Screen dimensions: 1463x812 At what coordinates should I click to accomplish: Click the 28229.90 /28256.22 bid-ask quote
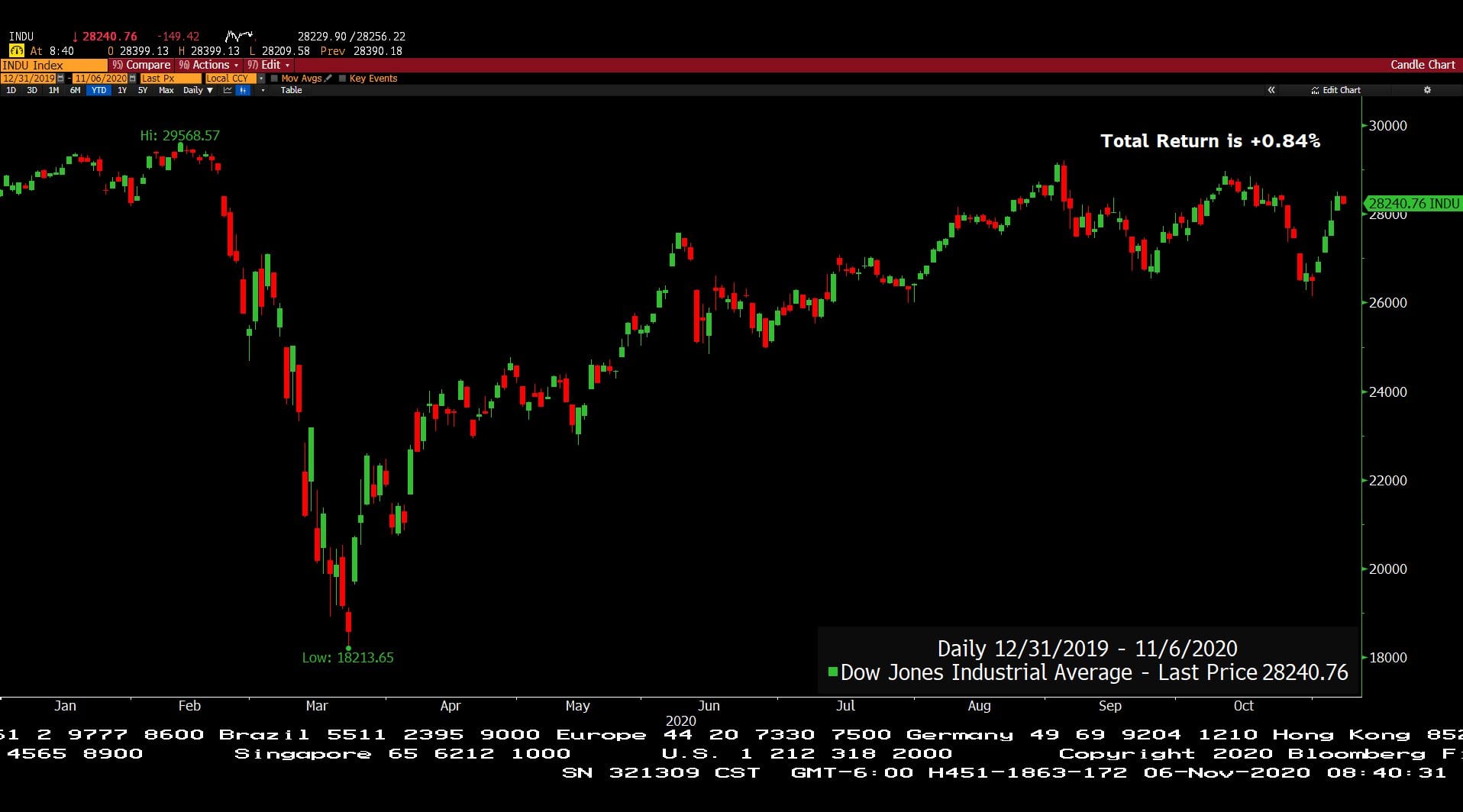pyautogui.click(x=351, y=37)
